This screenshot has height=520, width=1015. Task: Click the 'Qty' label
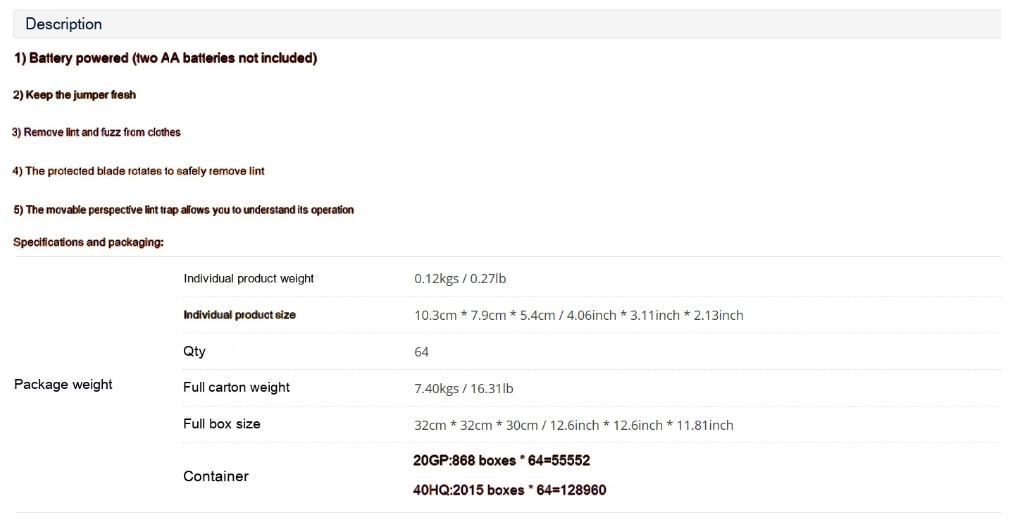click(x=194, y=351)
